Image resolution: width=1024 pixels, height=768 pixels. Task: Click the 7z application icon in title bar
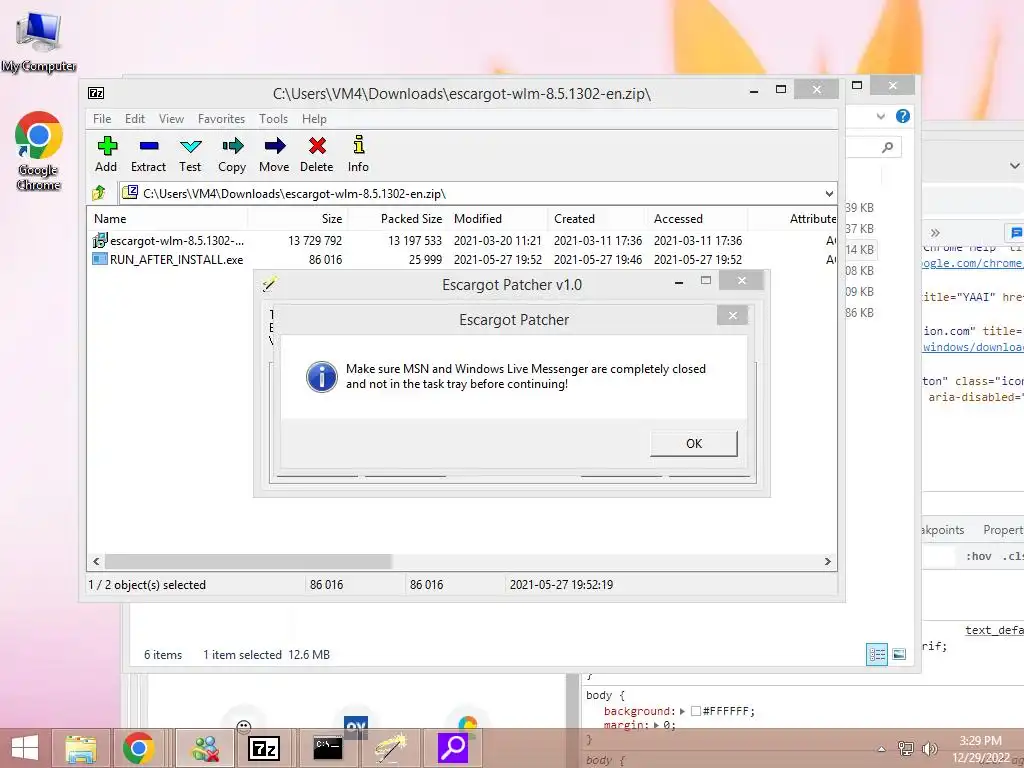[96, 93]
